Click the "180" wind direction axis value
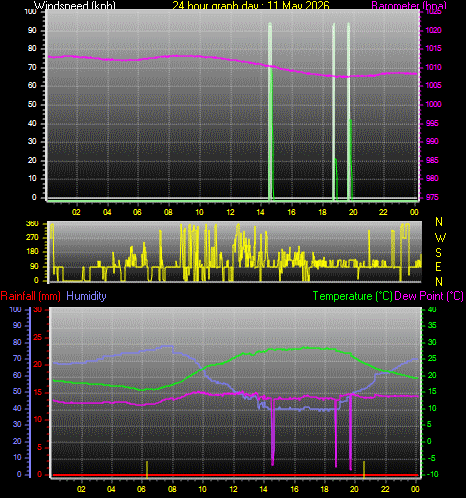 pos(32,252)
